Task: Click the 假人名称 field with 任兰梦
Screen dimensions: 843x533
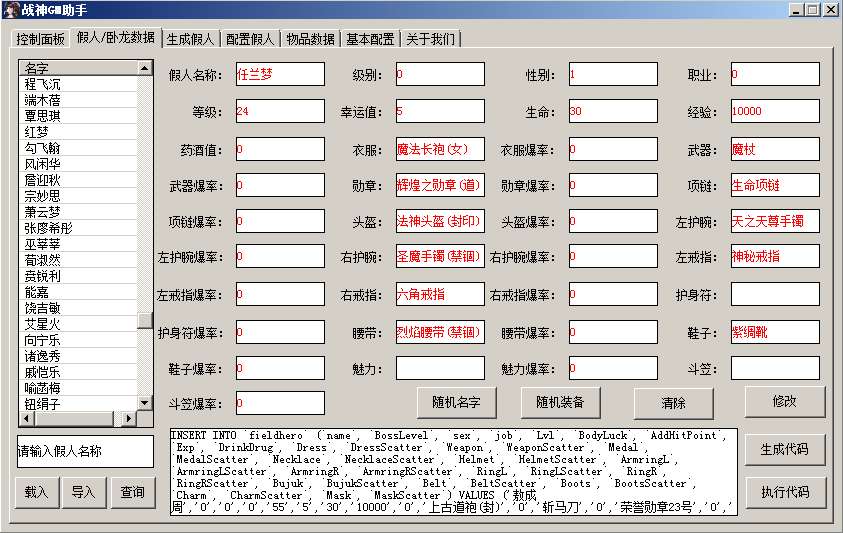Action: coord(280,74)
